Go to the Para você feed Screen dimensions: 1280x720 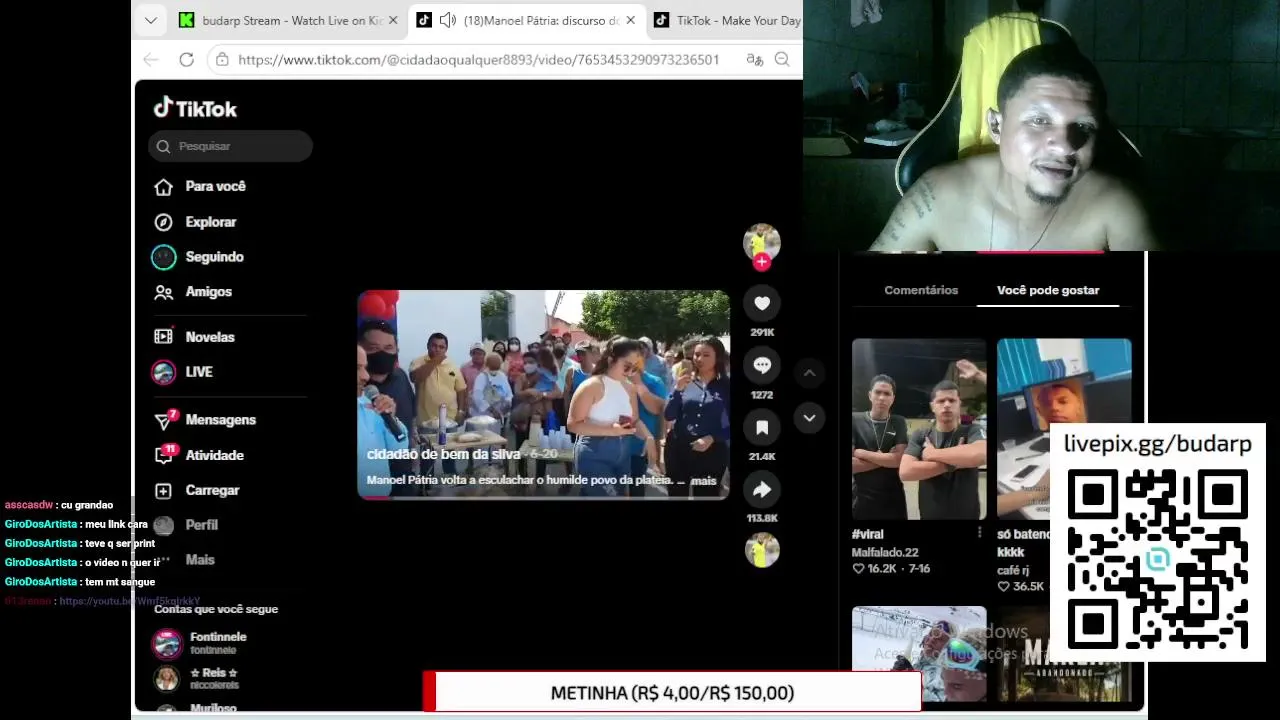(x=200, y=186)
